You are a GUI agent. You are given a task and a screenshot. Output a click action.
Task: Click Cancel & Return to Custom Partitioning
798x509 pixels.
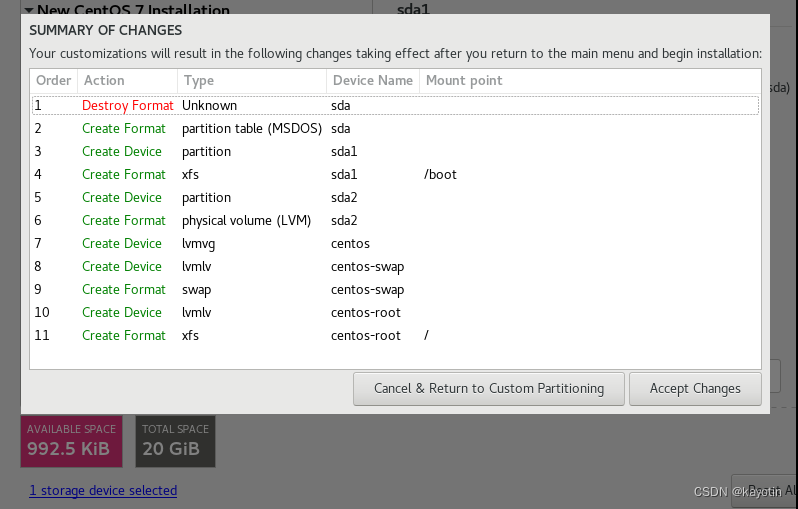pos(489,389)
